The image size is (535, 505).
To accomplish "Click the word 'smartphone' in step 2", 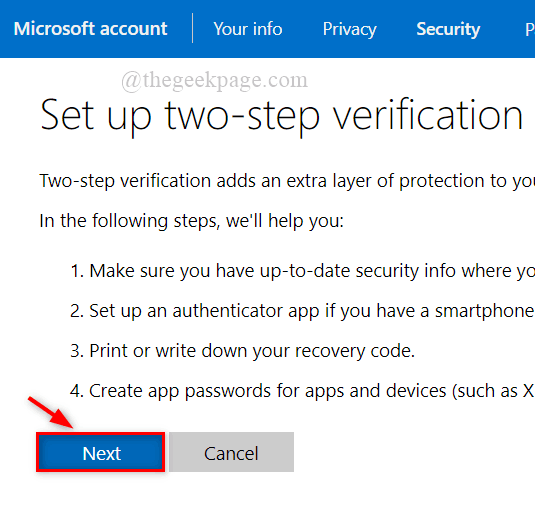I will point(485,311).
